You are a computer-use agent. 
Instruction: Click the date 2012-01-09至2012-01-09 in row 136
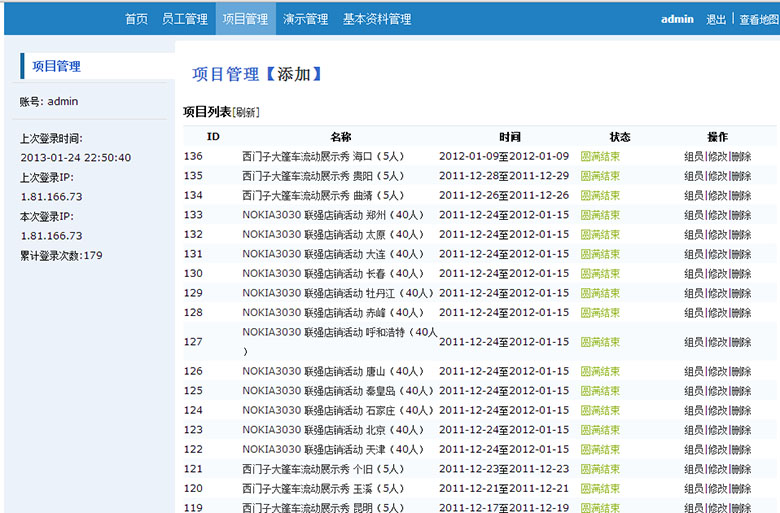pyautogui.click(x=504, y=156)
